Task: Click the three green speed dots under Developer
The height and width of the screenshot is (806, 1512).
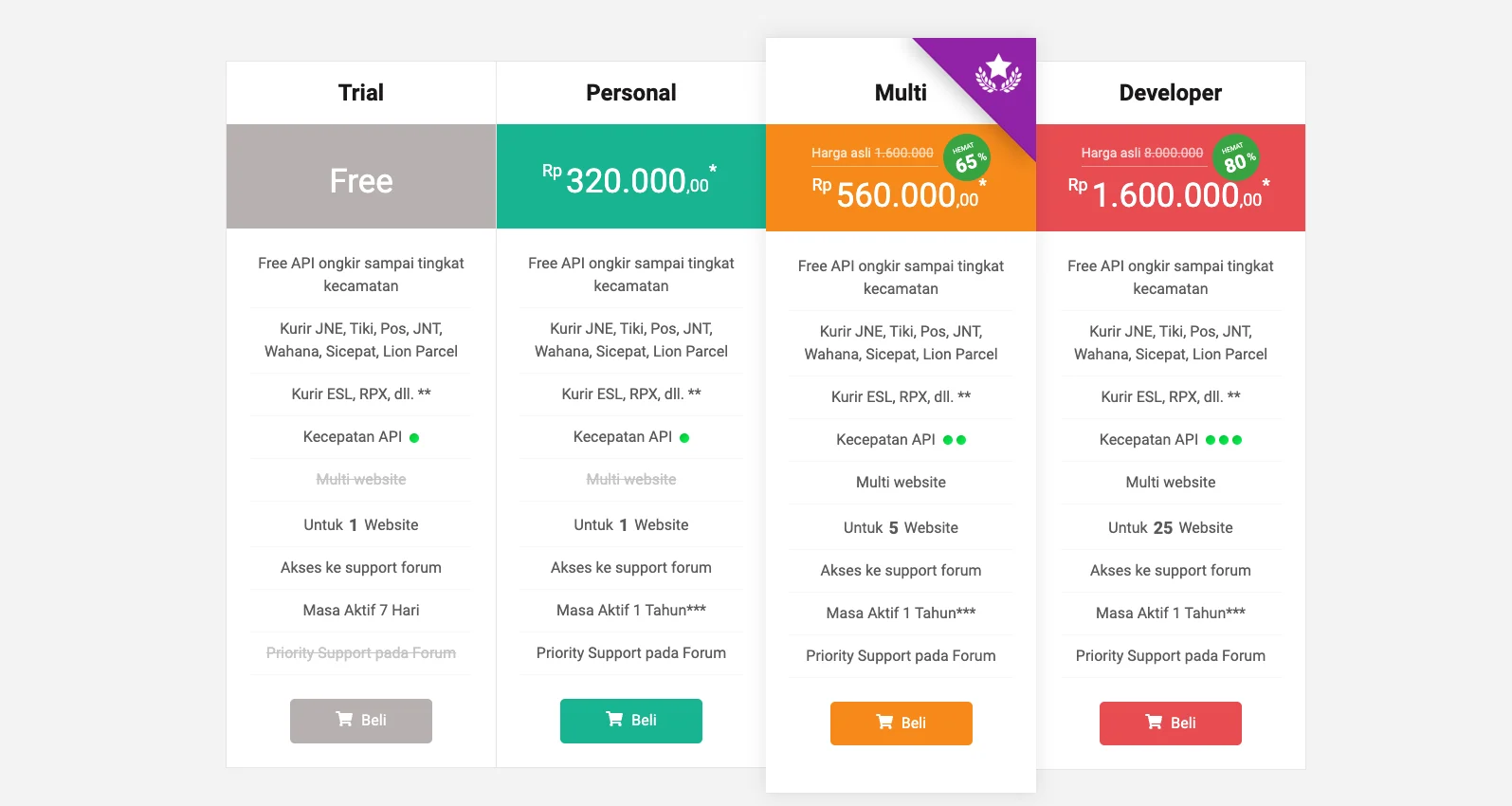Action: [1224, 440]
